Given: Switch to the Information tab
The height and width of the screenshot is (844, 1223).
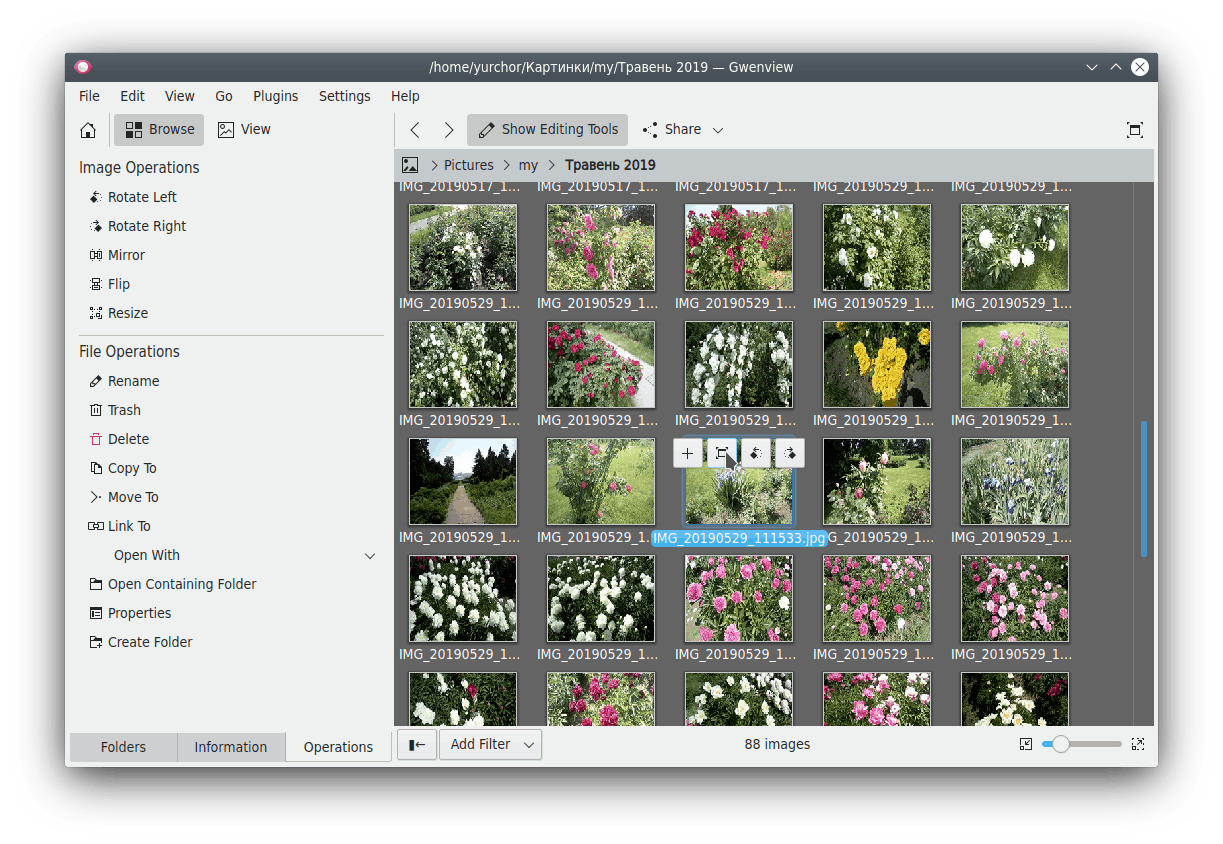Looking at the screenshot, I should [x=231, y=747].
